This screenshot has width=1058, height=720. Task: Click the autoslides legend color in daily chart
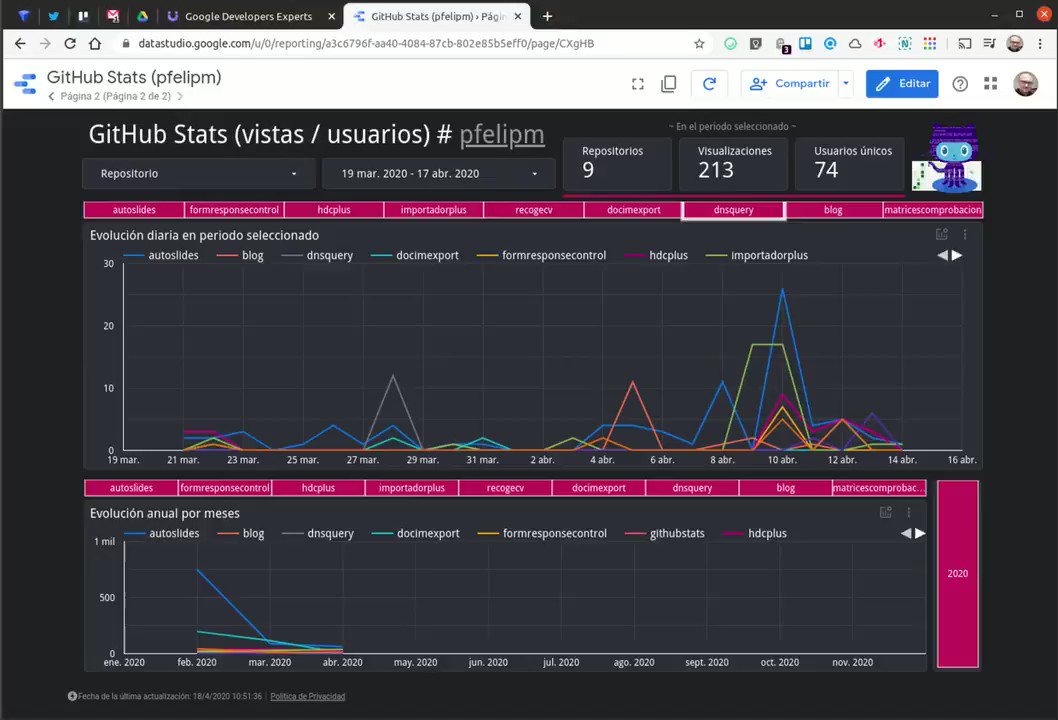tap(134, 256)
